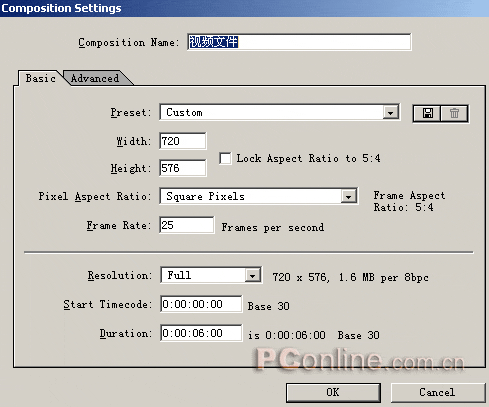Click the Frame Rate input field
The image size is (489, 407).
point(187,225)
